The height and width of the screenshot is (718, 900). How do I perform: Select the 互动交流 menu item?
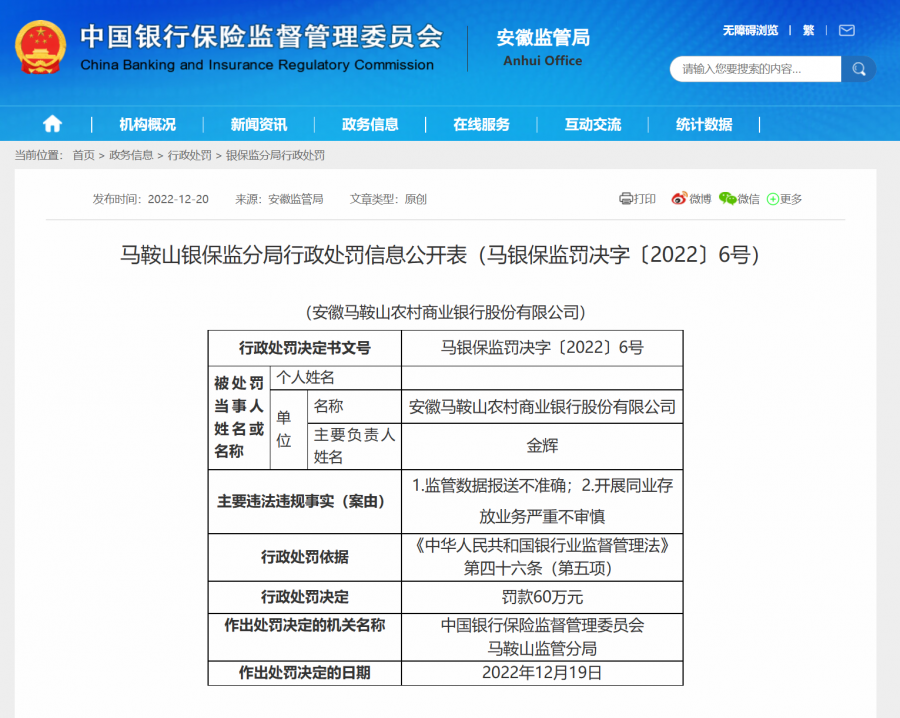[592, 125]
